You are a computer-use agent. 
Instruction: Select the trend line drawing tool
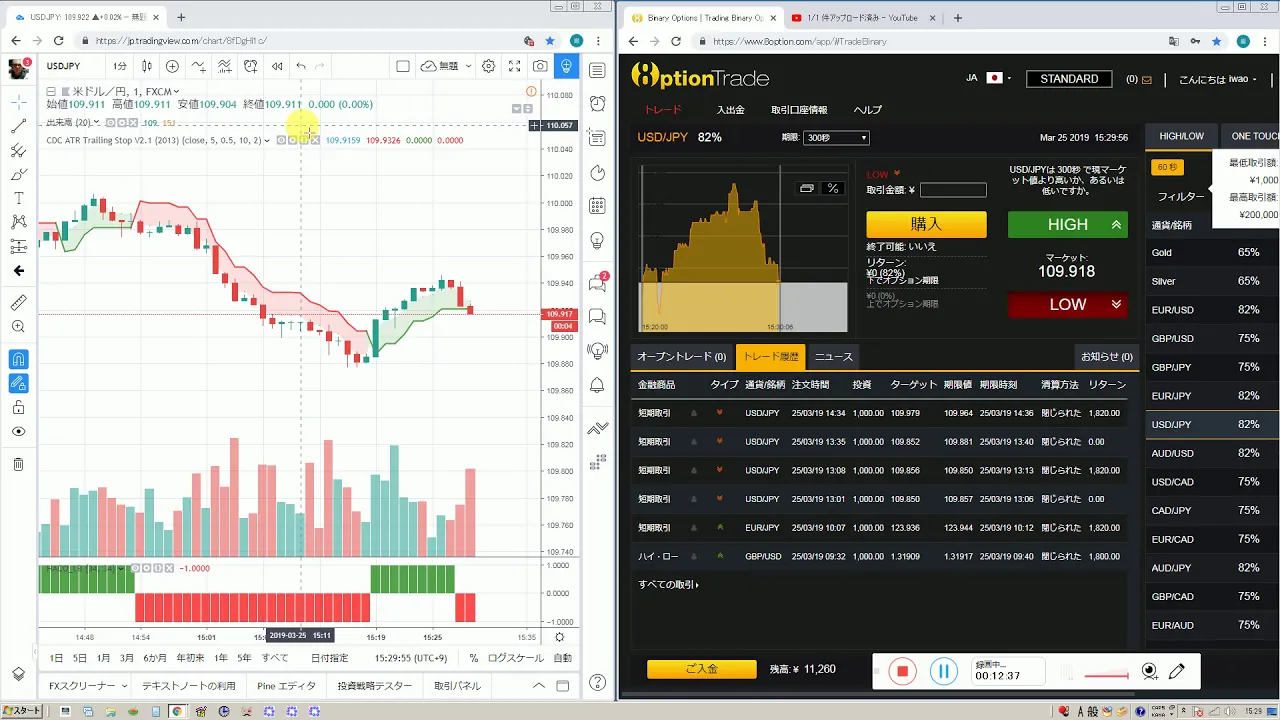point(18,127)
